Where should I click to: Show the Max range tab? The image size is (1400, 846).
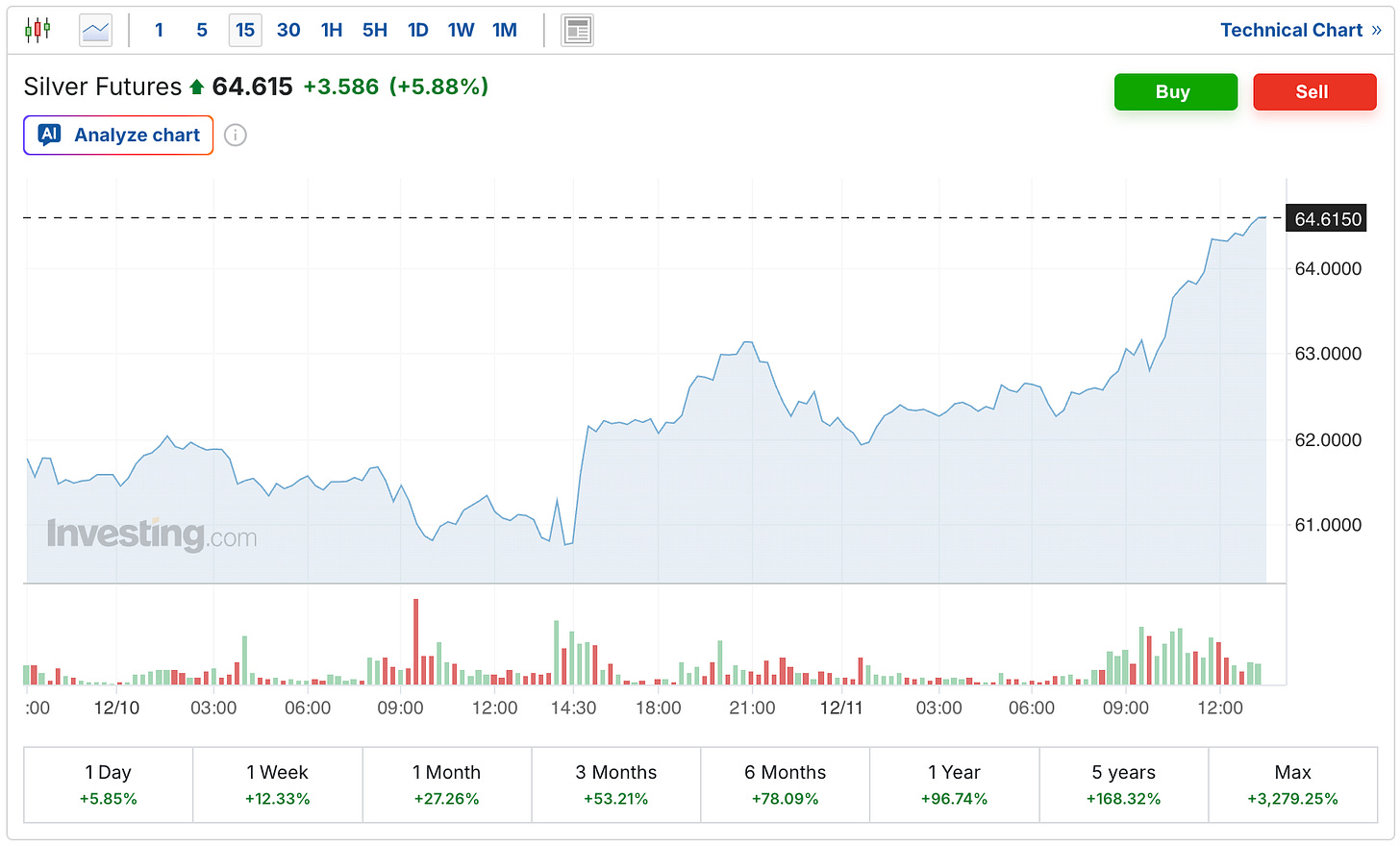click(1292, 784)
